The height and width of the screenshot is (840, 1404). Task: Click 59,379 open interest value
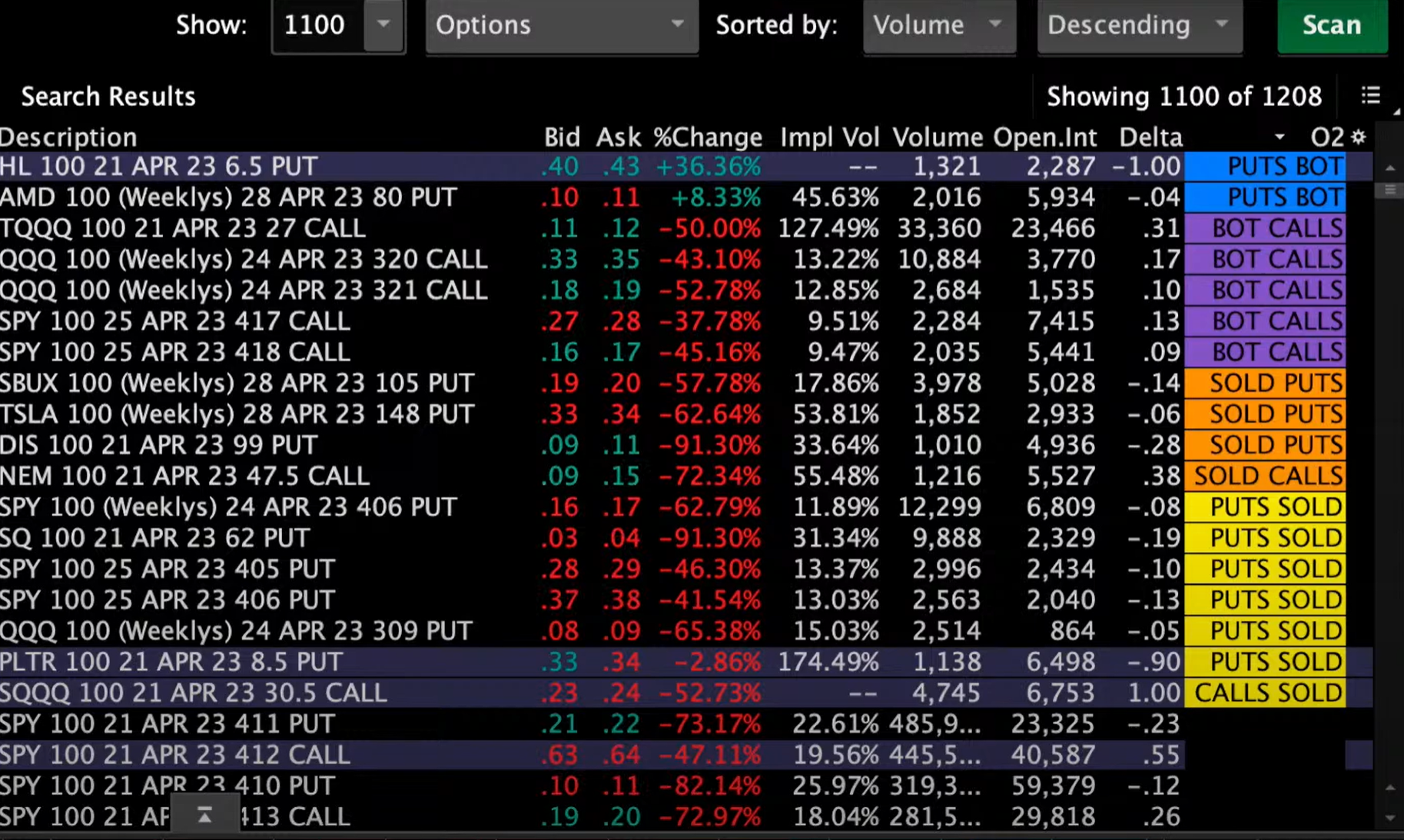click(x=1053, y=785)
